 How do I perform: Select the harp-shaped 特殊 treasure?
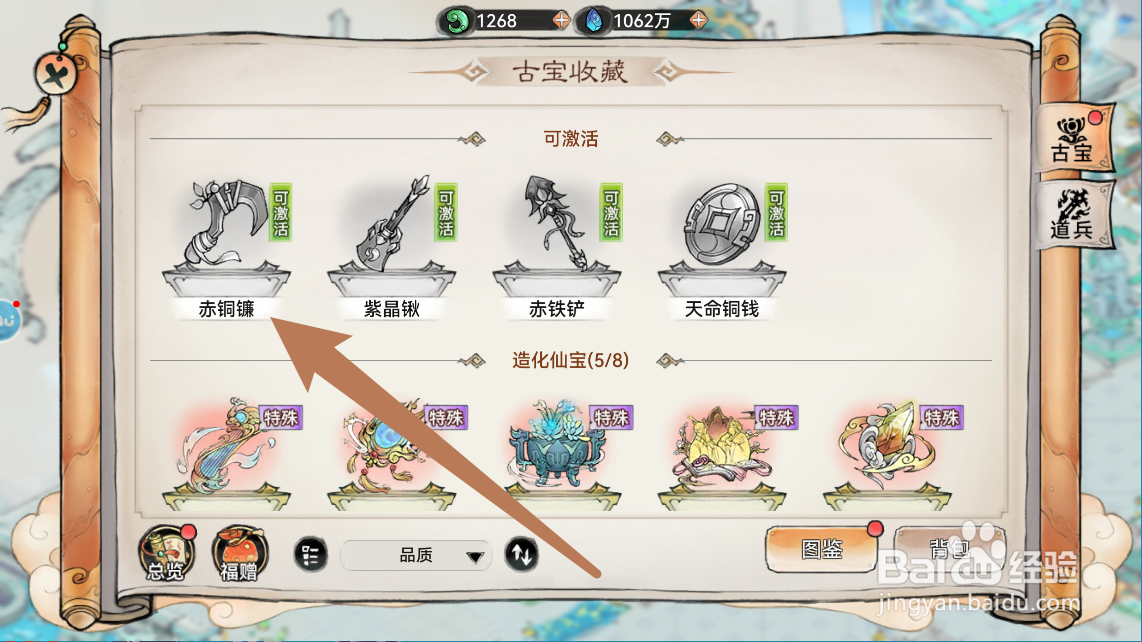click(x=227, y=453)
